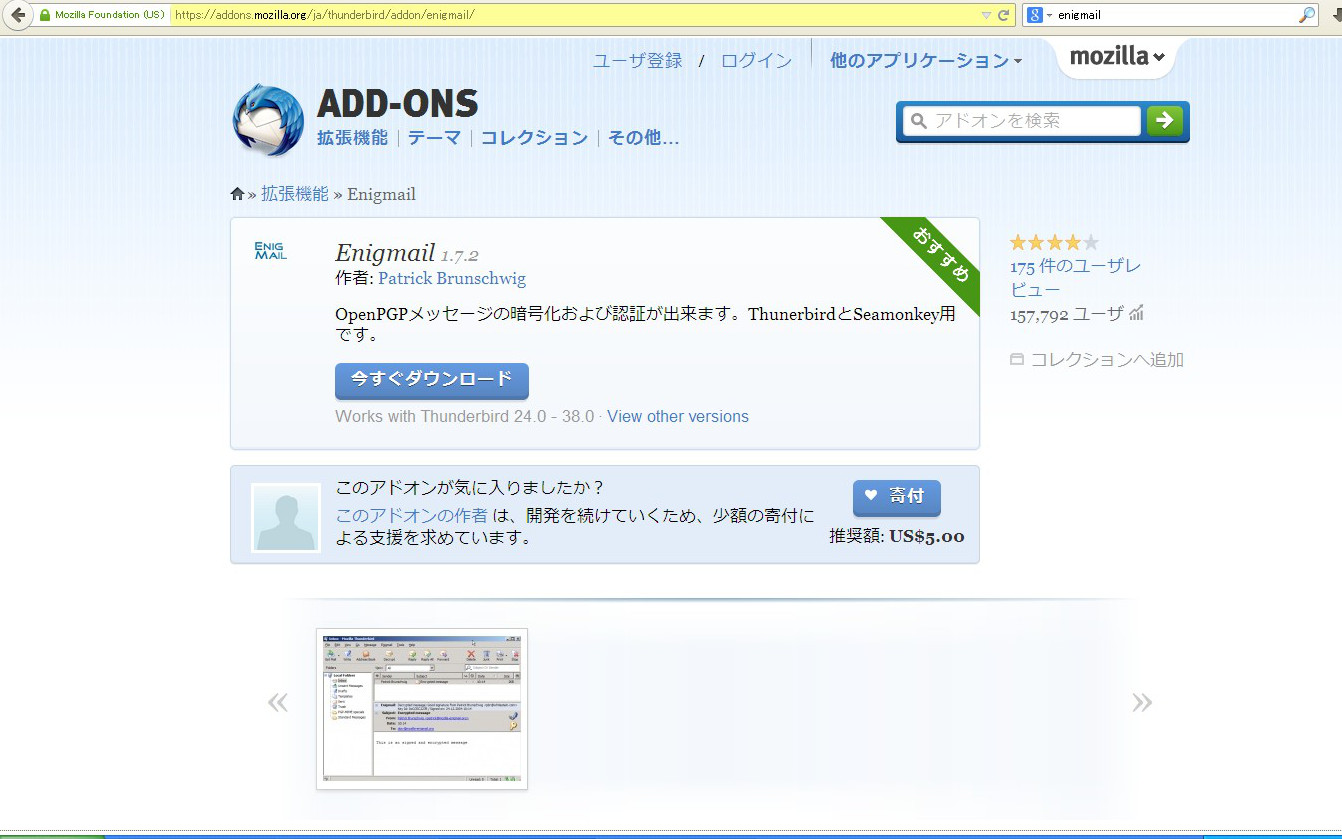Click the Thunderbird logo icon

268,120
